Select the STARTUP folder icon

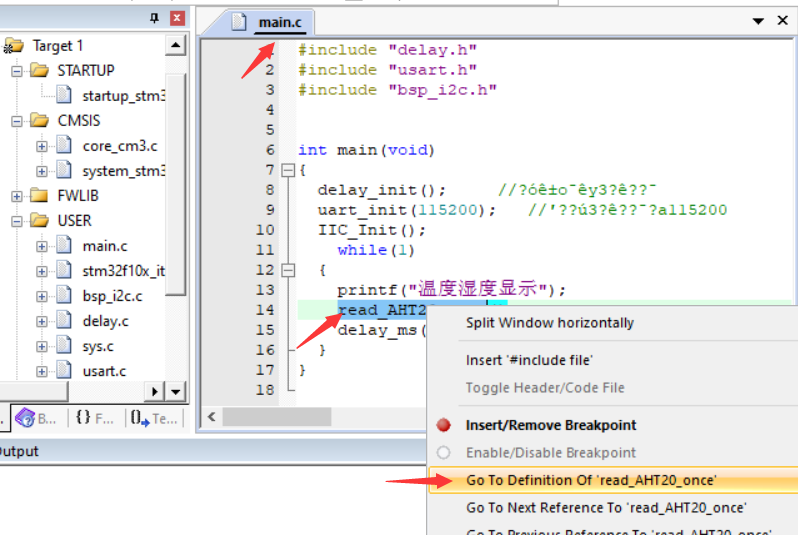[39, 70]
